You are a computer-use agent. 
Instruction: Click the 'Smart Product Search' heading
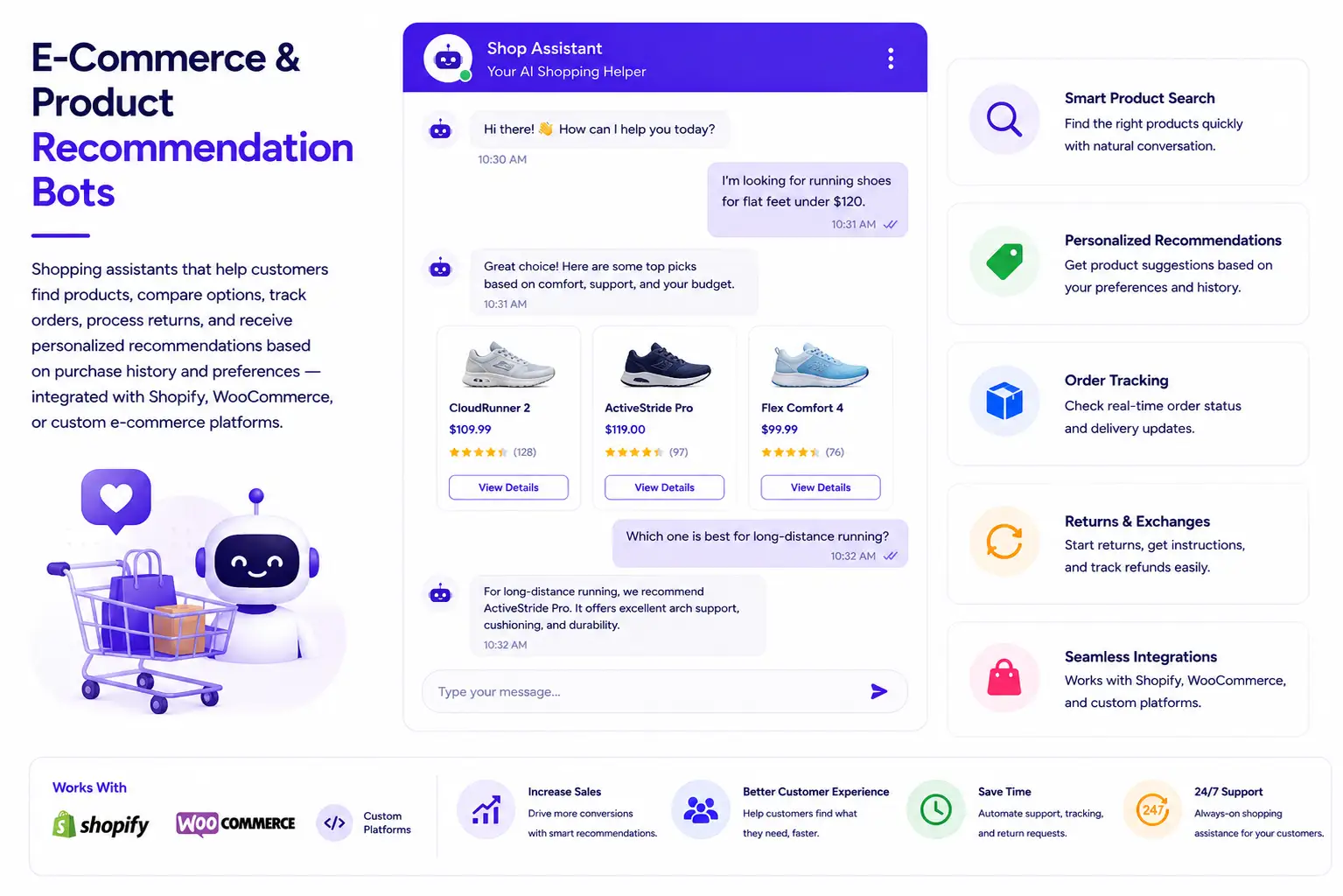pos(1139,98)
